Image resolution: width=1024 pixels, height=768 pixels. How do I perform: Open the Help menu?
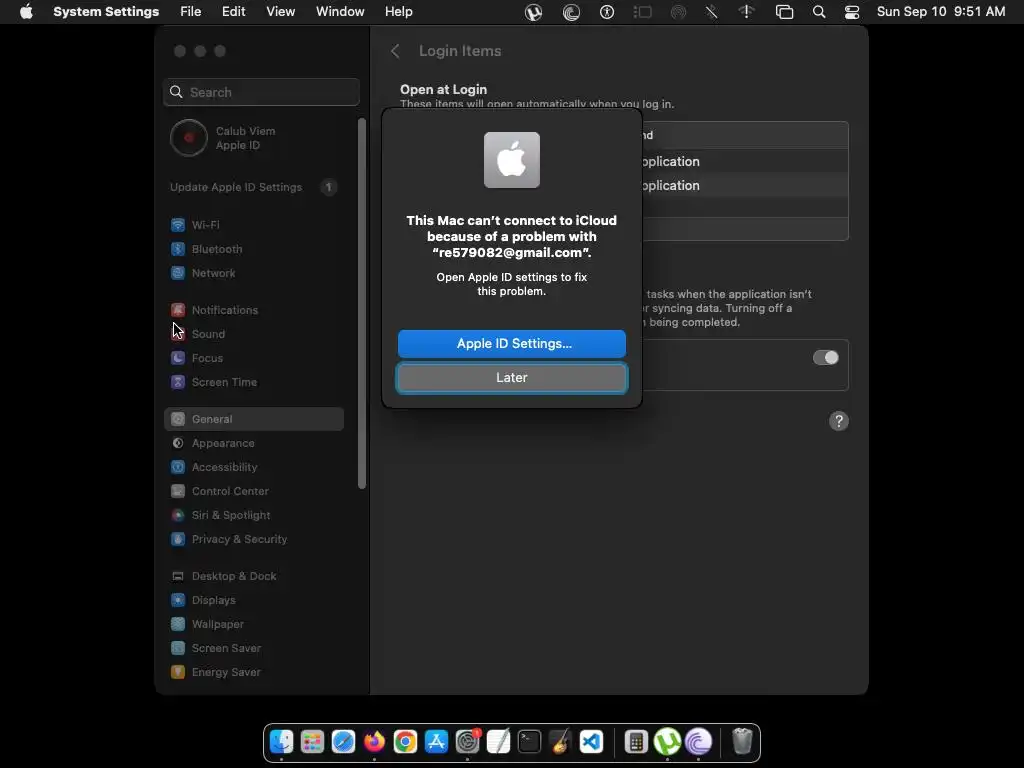click(398, 12)
